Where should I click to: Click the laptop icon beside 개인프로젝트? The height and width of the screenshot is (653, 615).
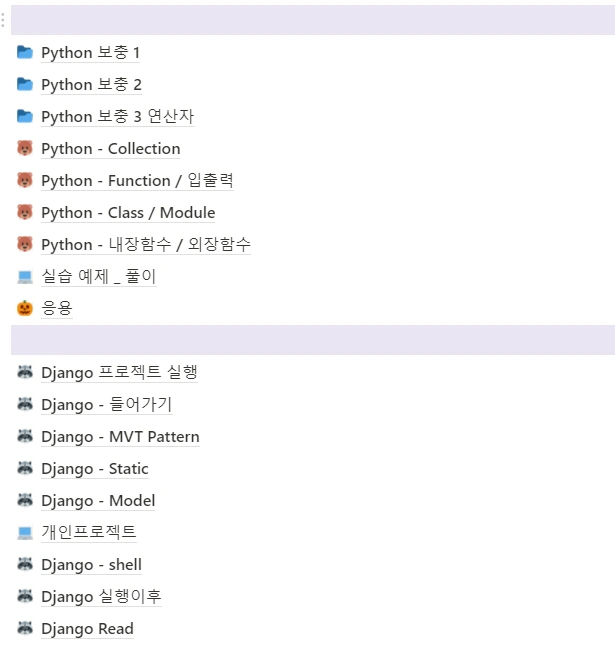point(25,533)
